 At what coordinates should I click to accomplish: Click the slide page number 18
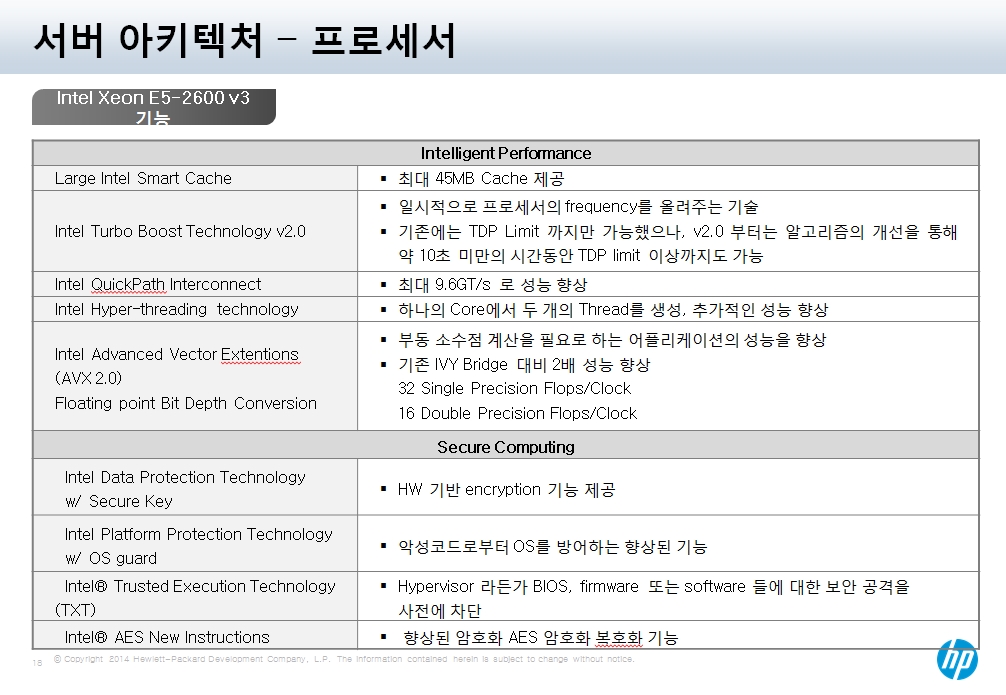coord(37,663)
